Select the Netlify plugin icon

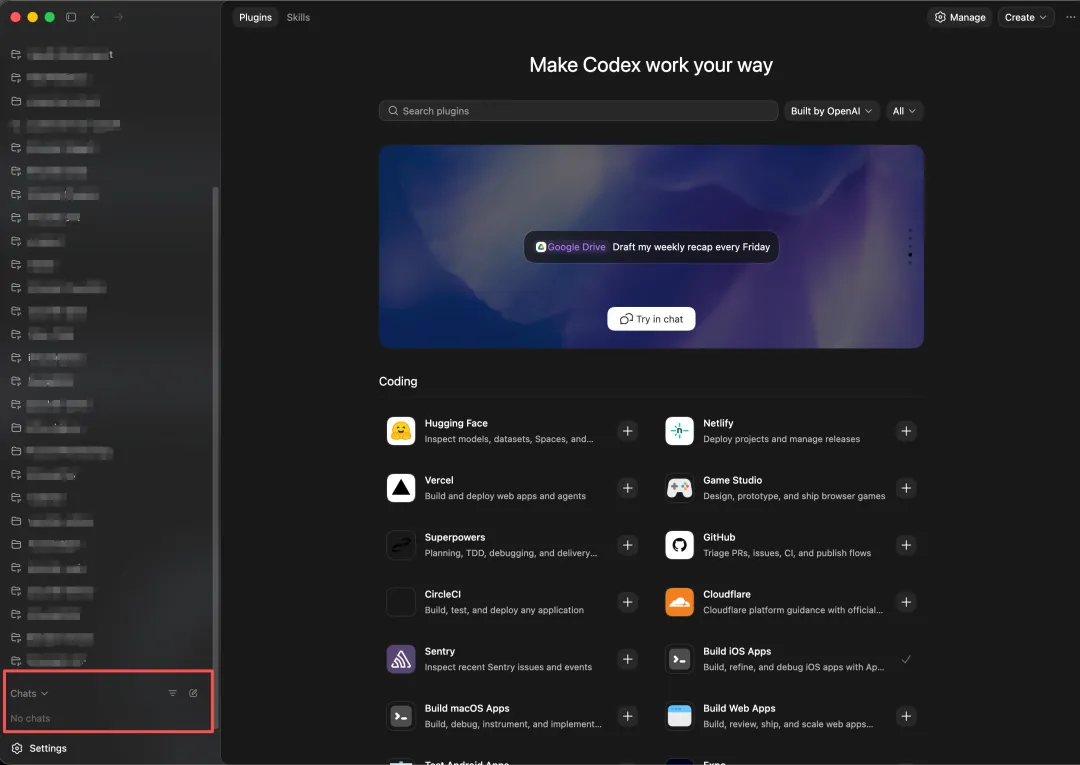pyautogui.click(x=679, y=431)
